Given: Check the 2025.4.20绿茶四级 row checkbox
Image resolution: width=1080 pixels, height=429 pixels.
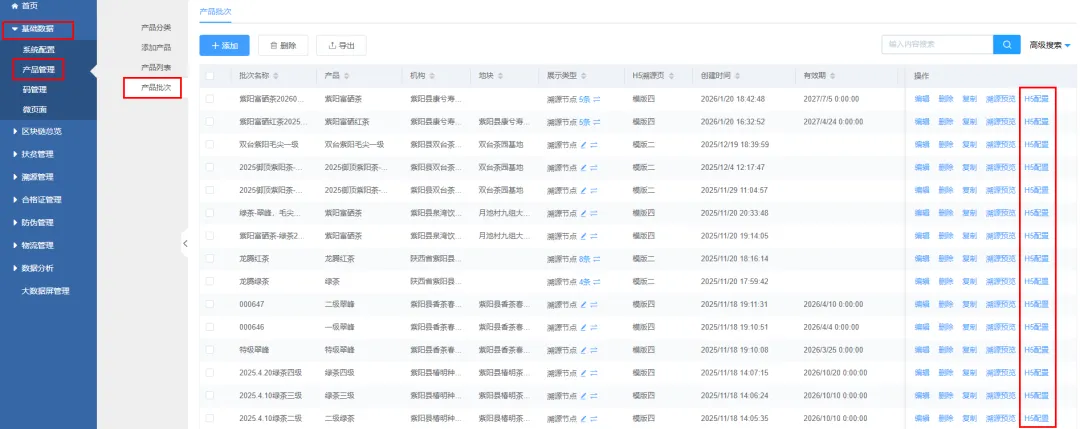Looking at the screenshot, I should [x=209, y=373].
